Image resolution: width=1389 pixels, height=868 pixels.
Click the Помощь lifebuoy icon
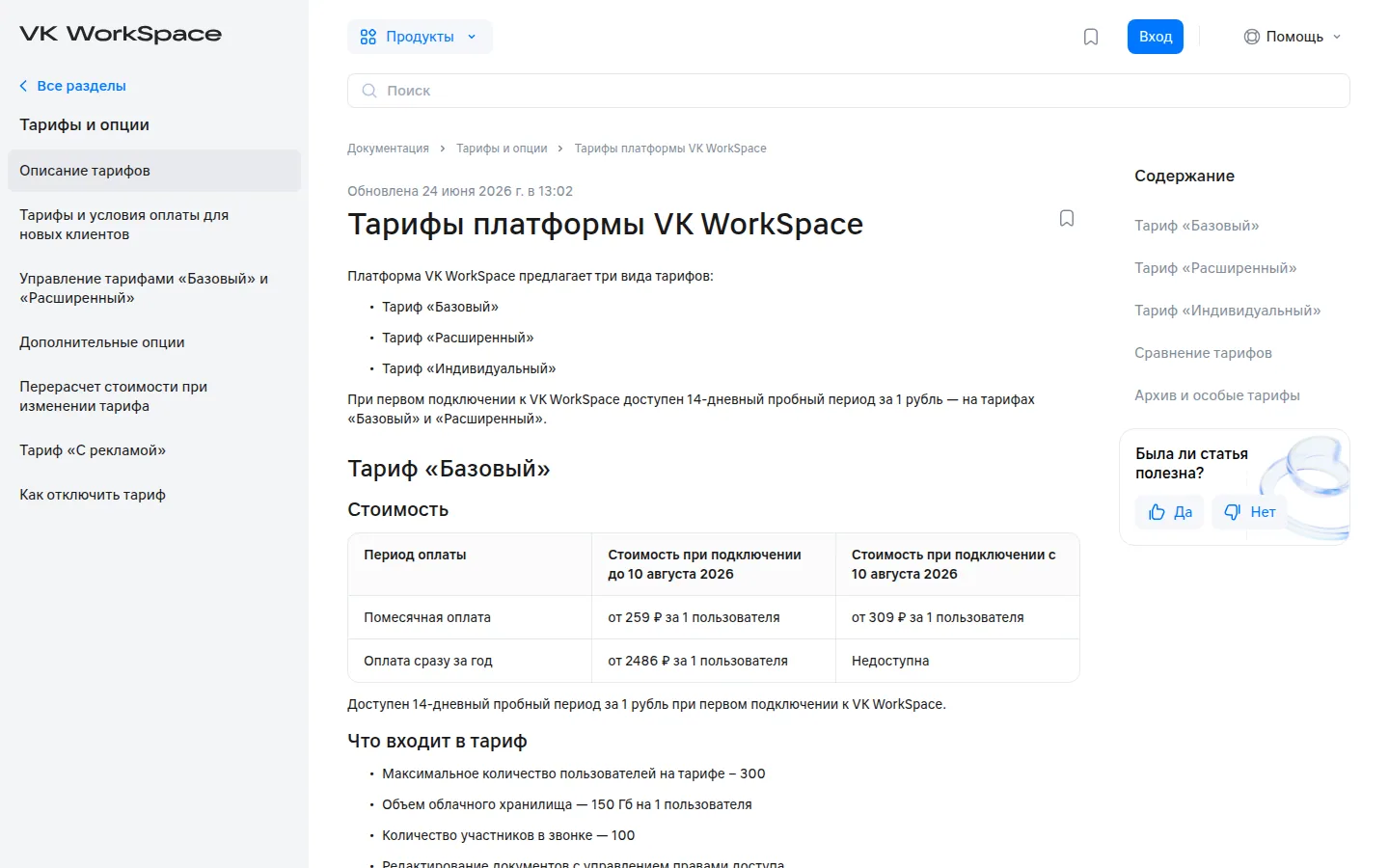point(1252,37)
